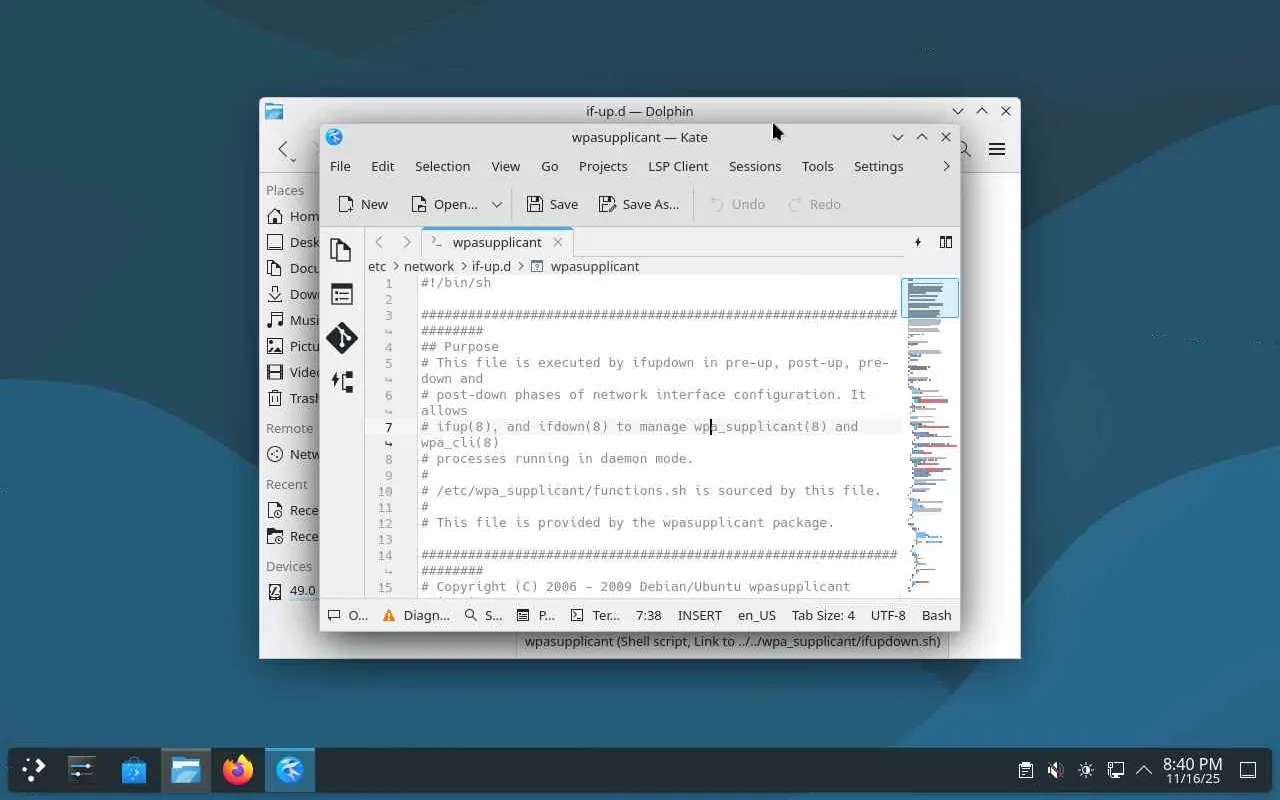Viewport: 1280px width, 800px height.
Task: Open the Bash syntax mode dropdown
Action: [x=936, y=615]
